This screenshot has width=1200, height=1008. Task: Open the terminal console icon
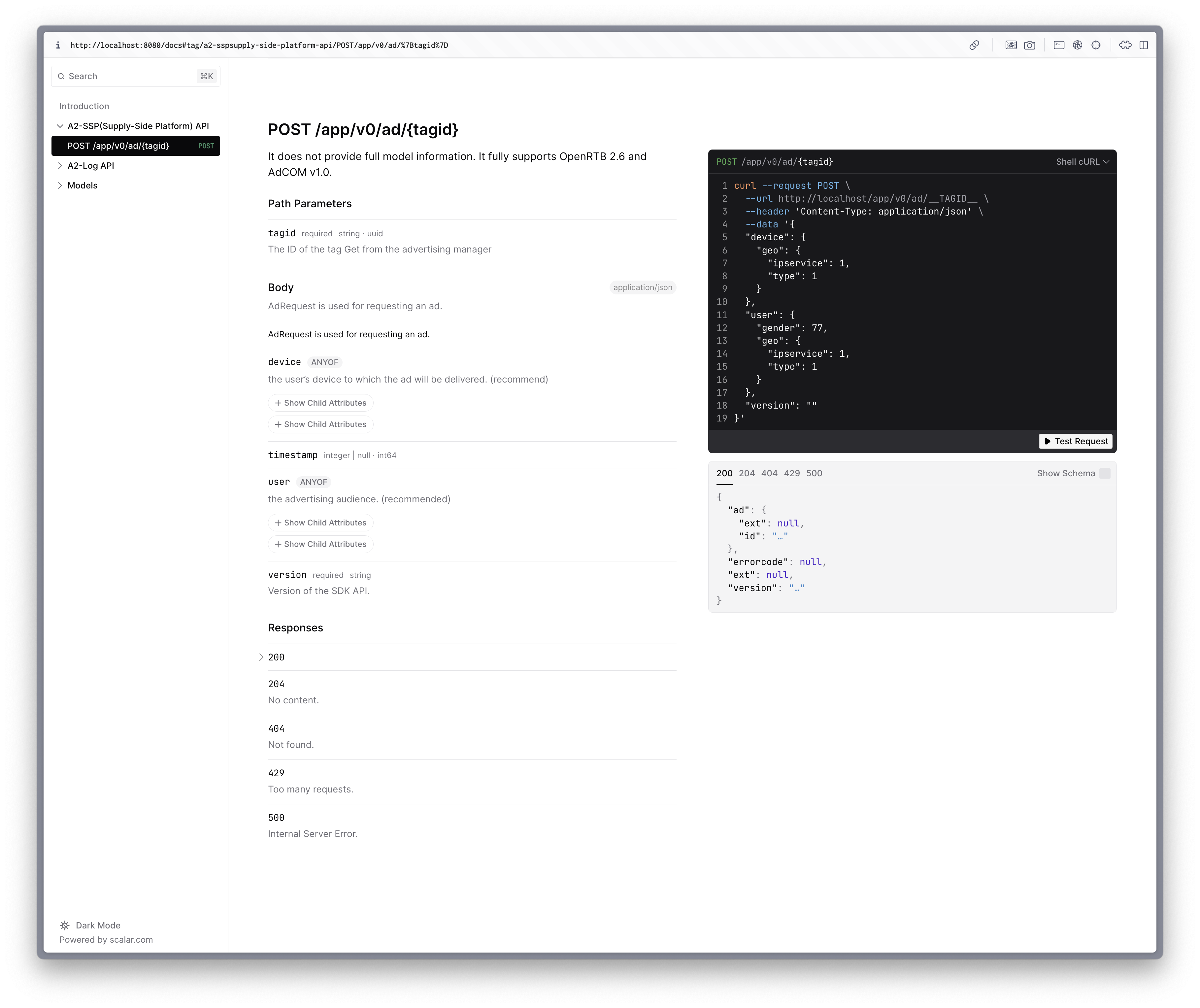(1059, 45)
